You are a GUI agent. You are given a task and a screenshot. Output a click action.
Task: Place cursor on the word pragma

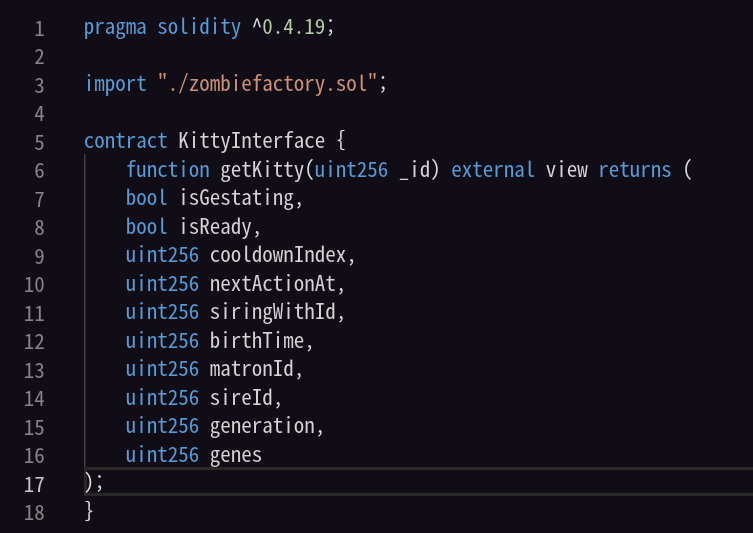[x=115, y=27]
